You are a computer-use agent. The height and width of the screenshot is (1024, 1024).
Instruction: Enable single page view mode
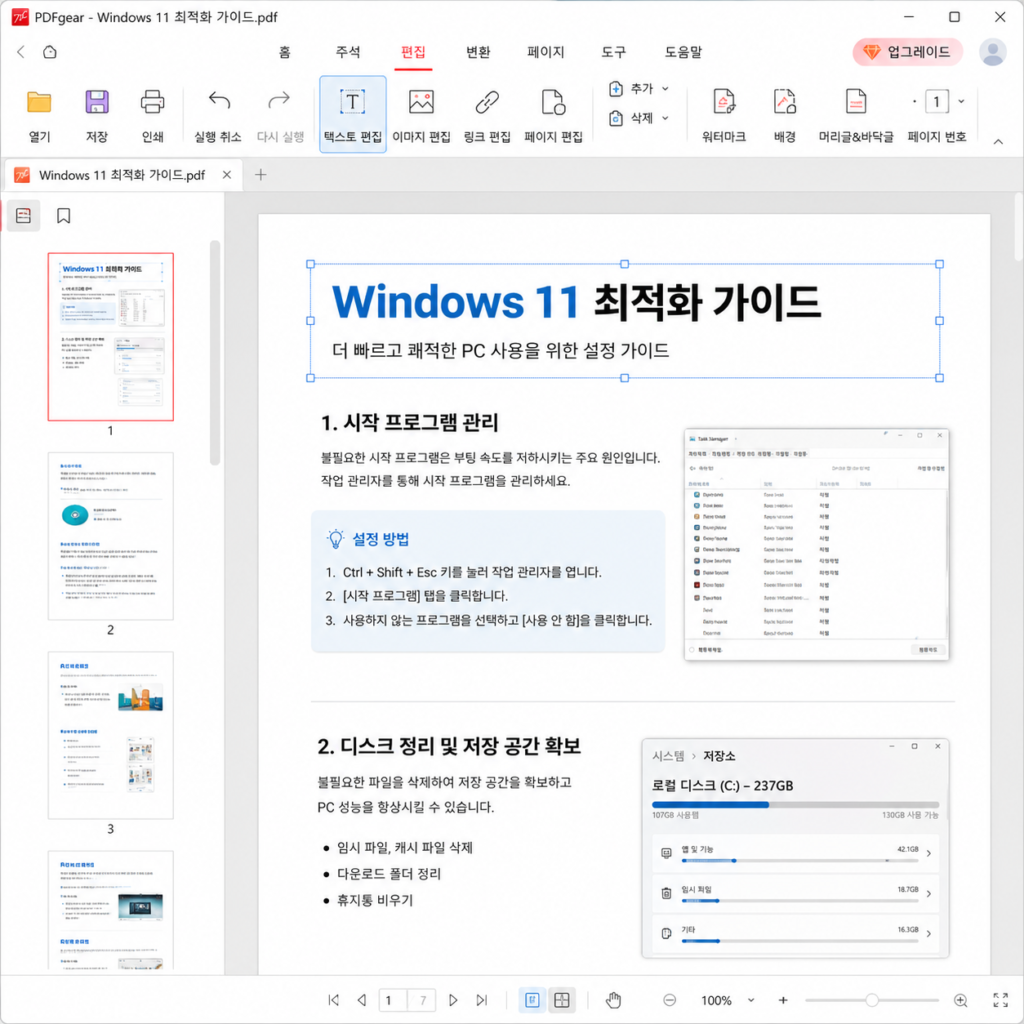532,1000
